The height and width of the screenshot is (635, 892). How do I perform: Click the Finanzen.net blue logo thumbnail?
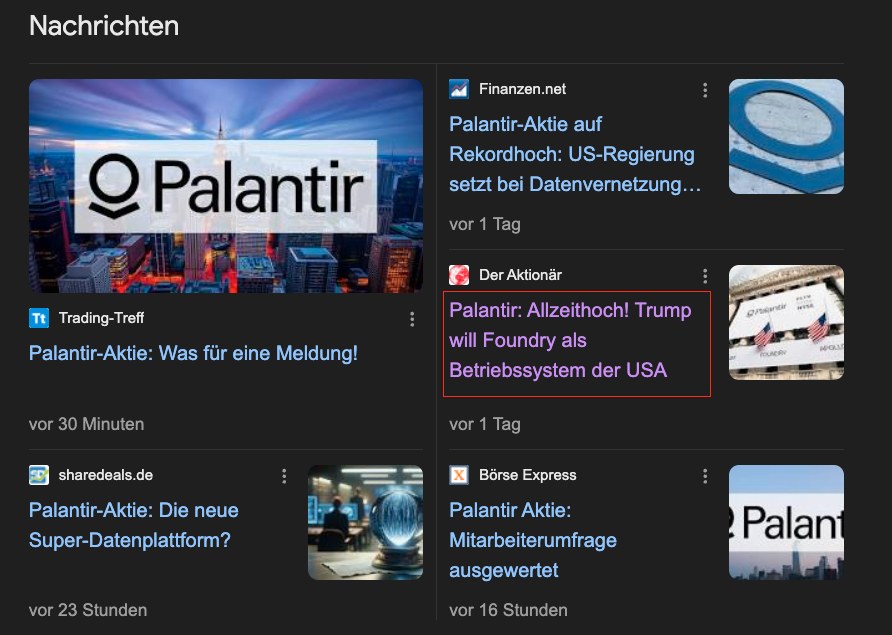tap(786, 137)
